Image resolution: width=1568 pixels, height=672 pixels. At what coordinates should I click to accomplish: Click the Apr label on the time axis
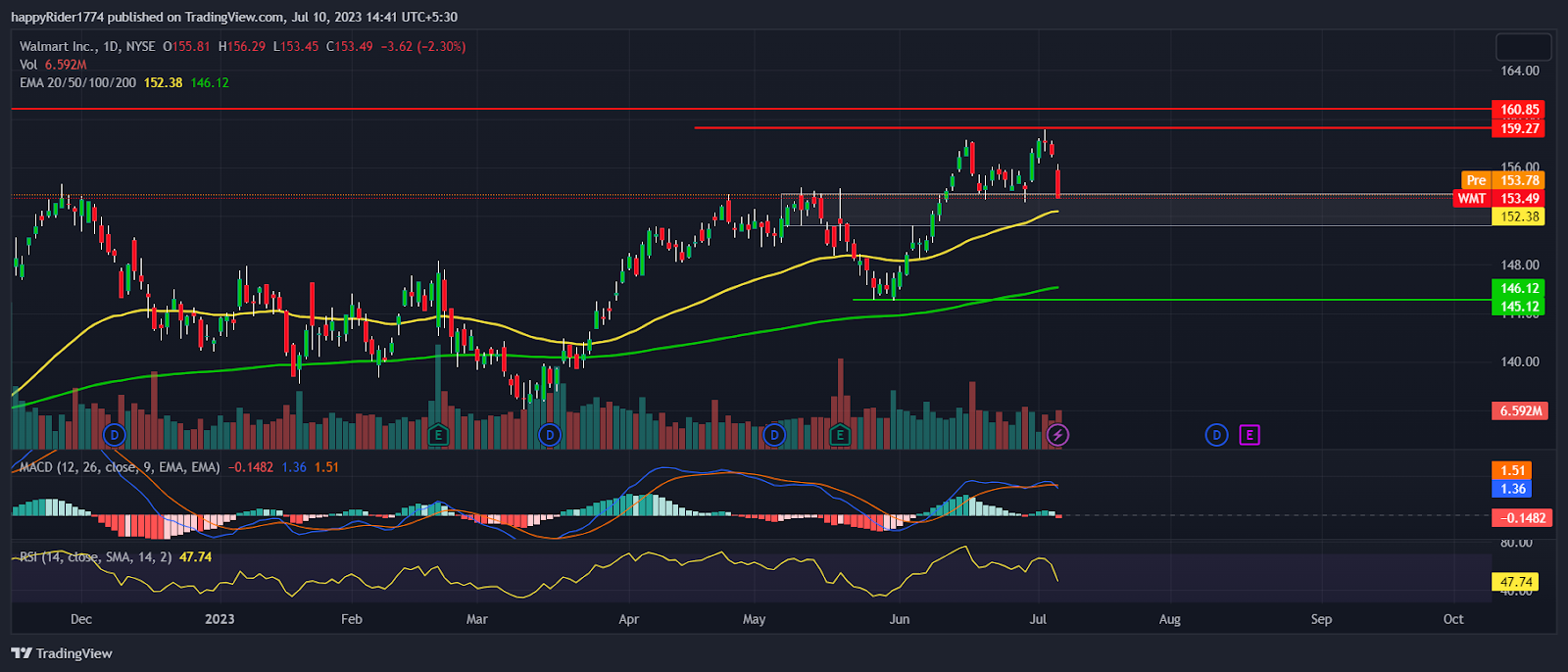pos(629,619)
